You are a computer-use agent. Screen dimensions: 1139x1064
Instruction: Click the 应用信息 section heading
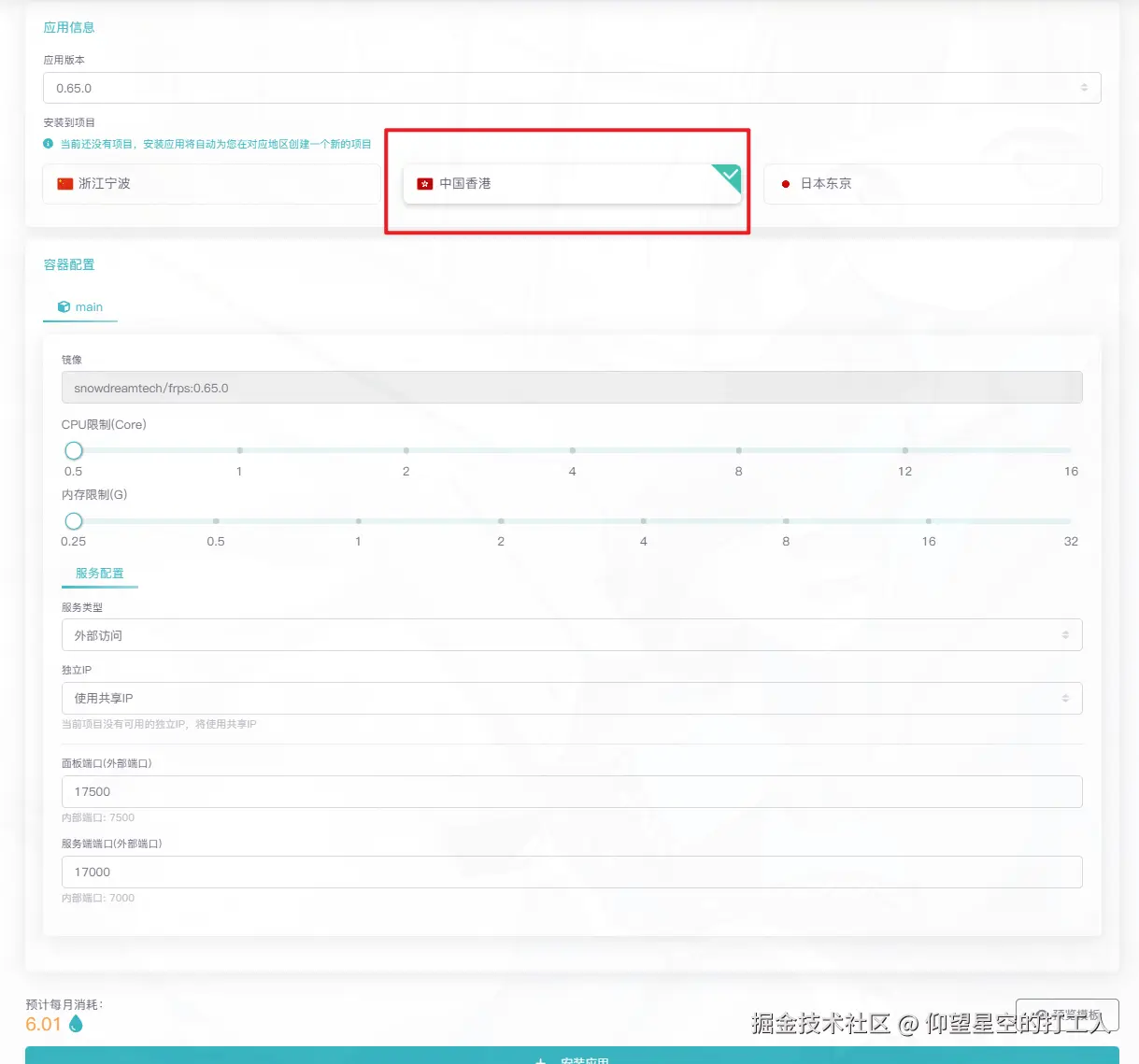[69, 27]
